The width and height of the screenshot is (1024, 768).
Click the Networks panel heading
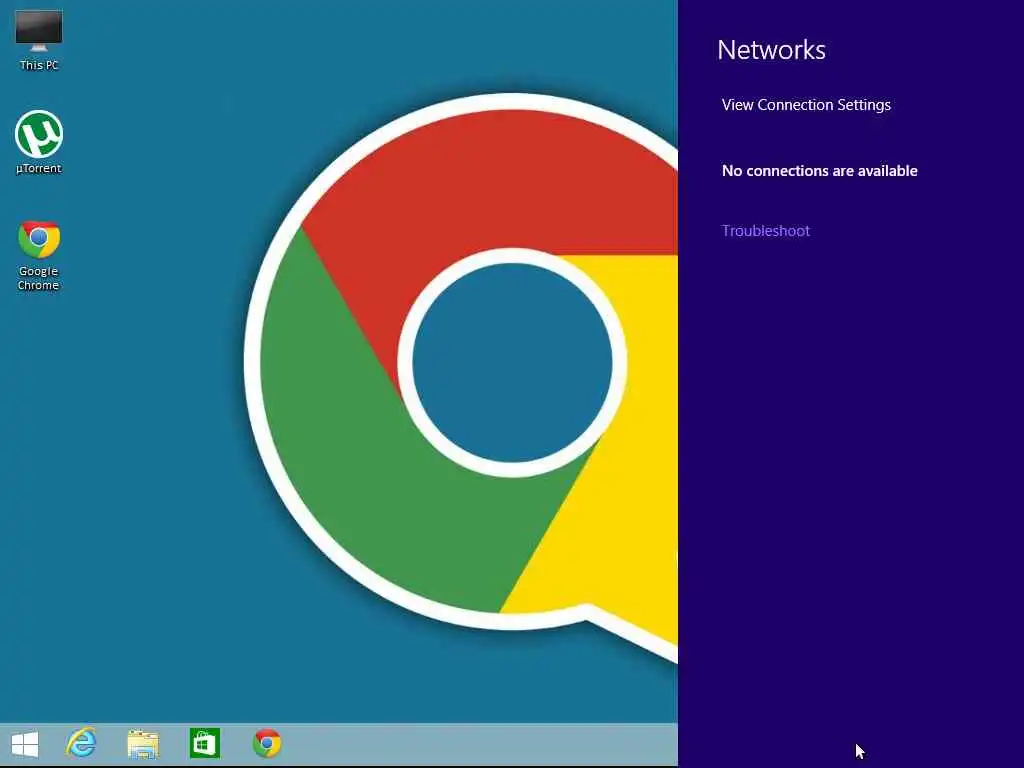771,50
